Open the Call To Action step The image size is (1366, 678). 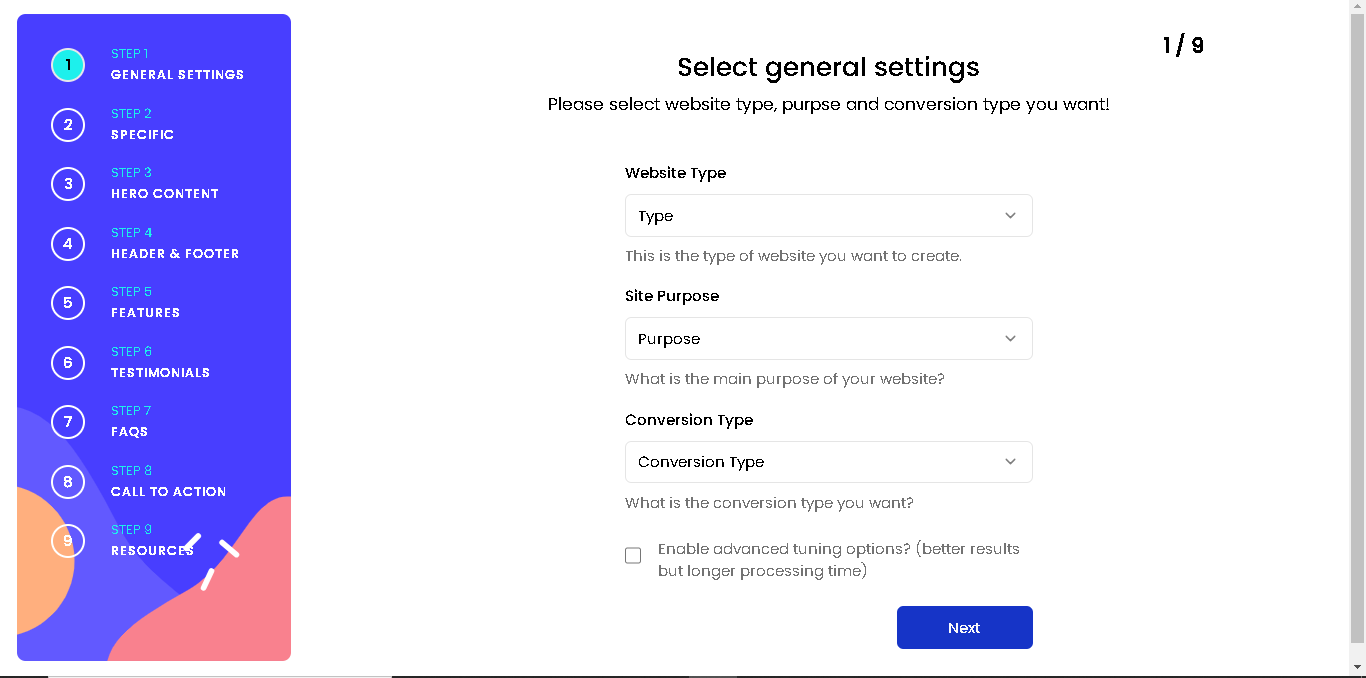168,492
